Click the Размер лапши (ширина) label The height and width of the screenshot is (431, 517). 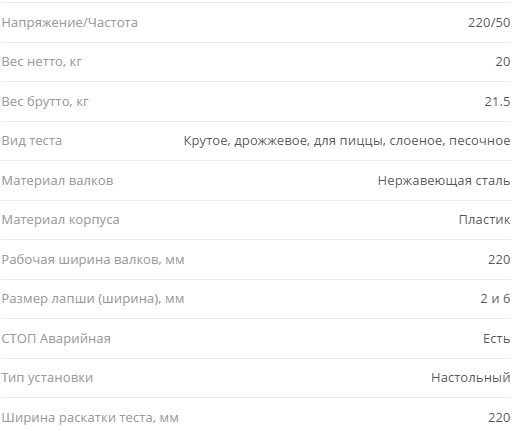pos(93,299)
